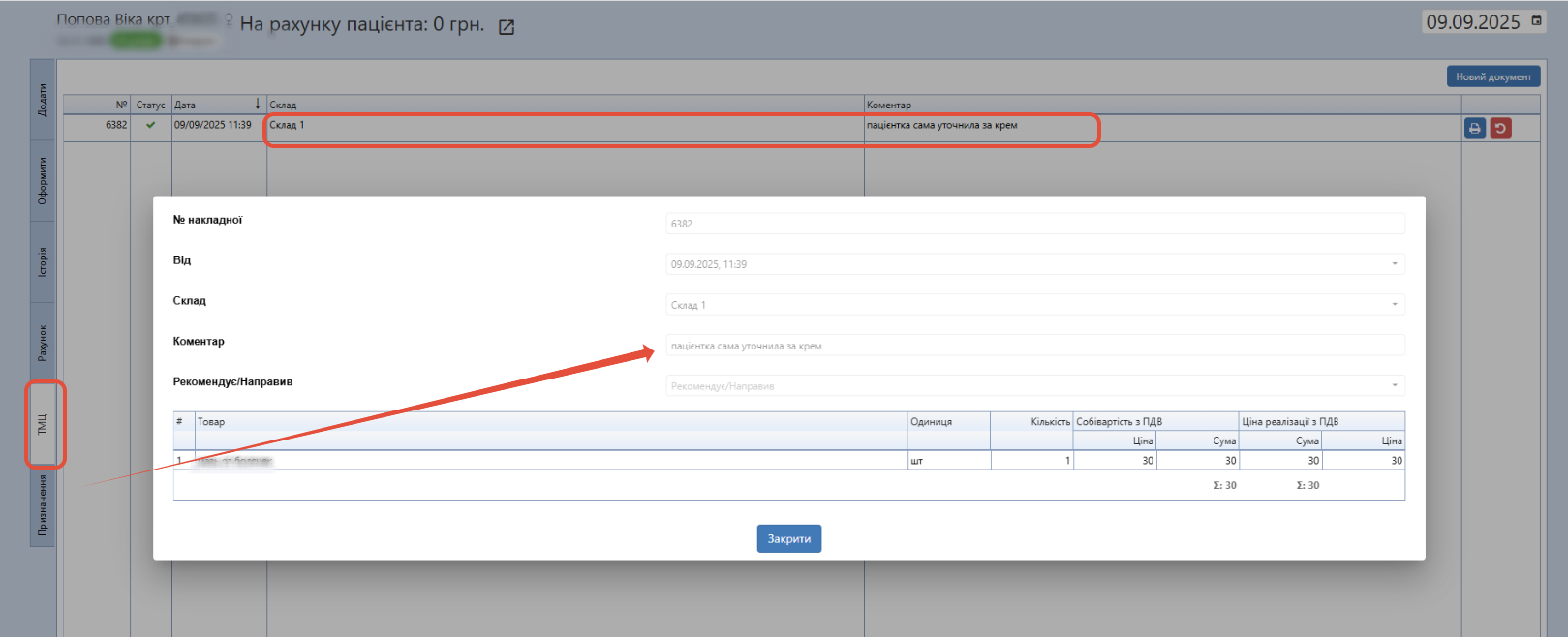Expand the Склад dropdown in dialog

pyautogui.click(x=1395, y=304)
